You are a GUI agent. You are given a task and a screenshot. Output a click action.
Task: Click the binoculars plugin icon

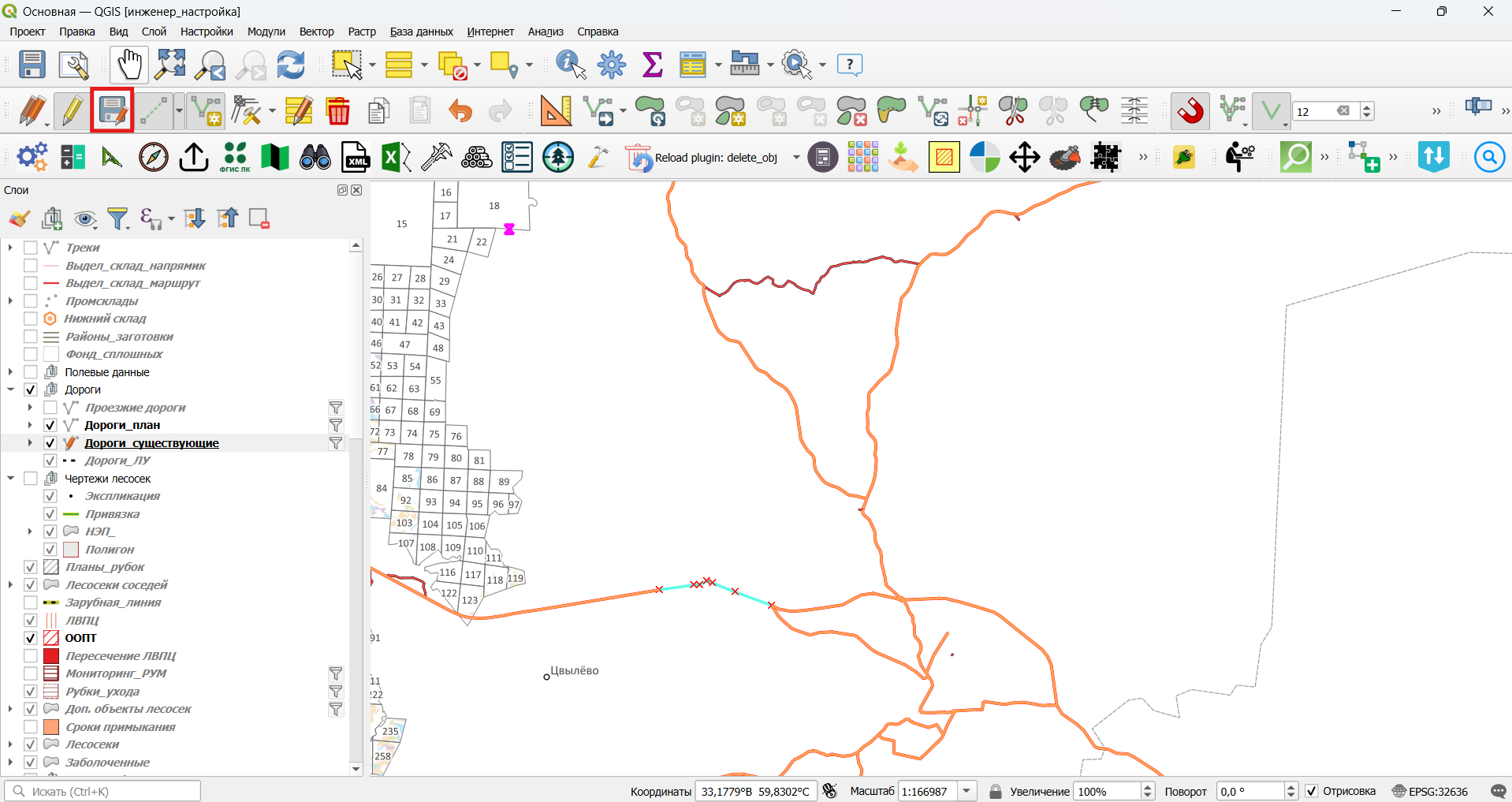315,157
